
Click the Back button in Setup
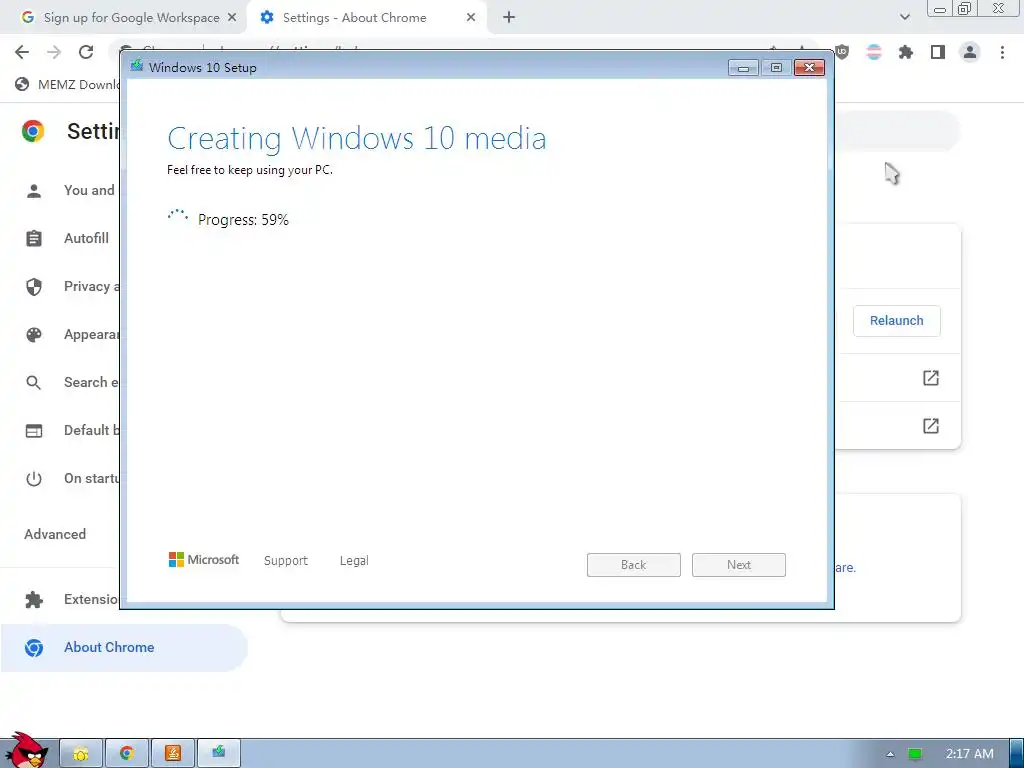pos(633,565)
